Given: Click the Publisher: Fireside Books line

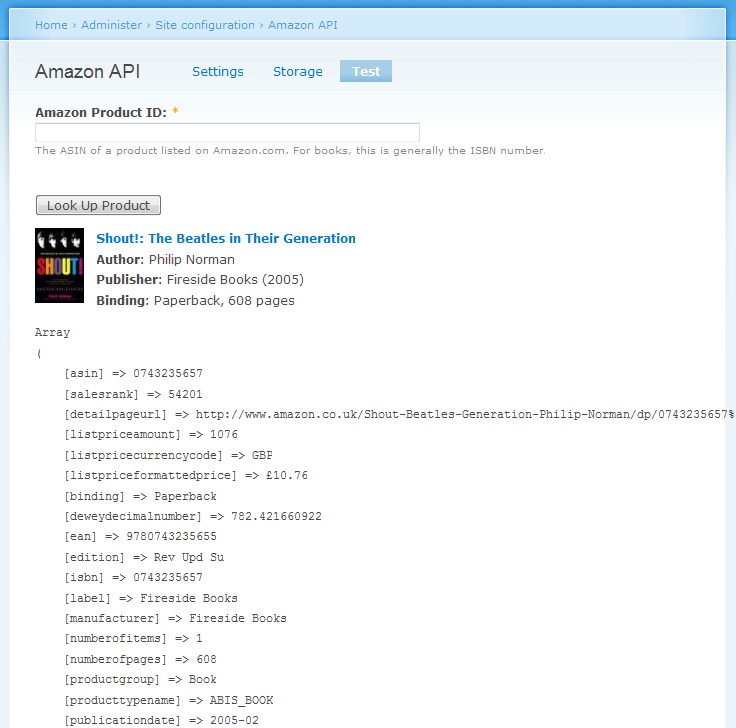Looking at the screenshot, I should (200, 280).
